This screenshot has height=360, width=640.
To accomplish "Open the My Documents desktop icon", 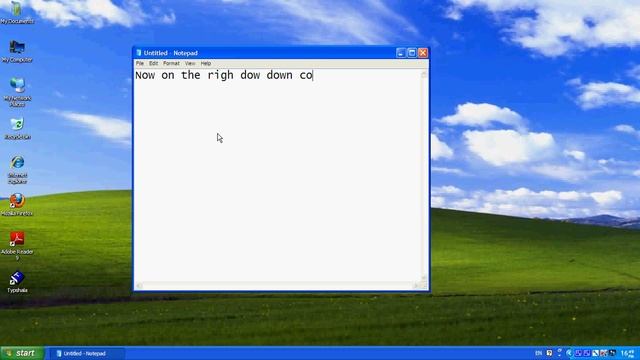I will tap(17, 11).
